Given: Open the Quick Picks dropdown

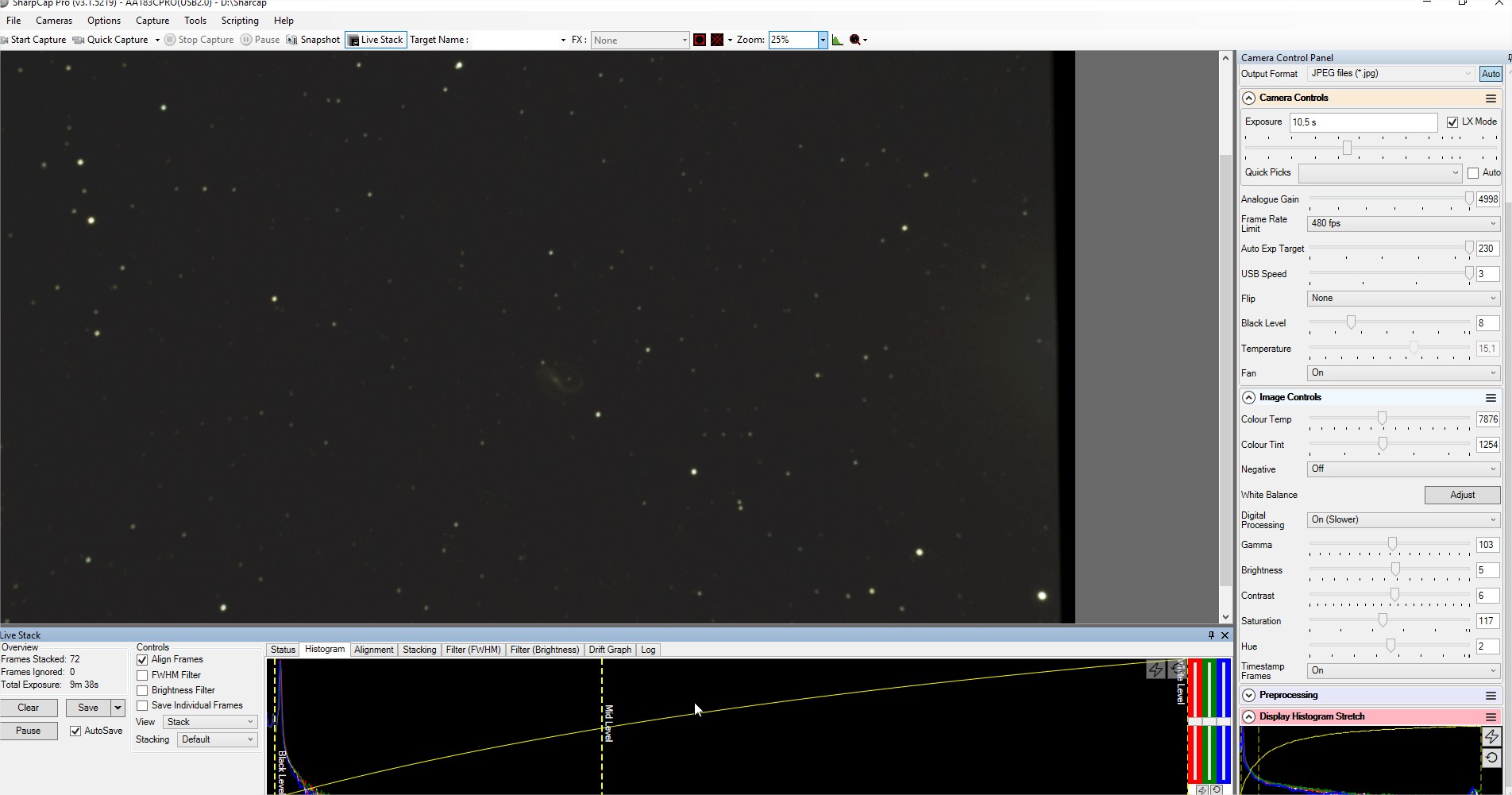Looking at the screenshot, I should [x=1380, y=173].
